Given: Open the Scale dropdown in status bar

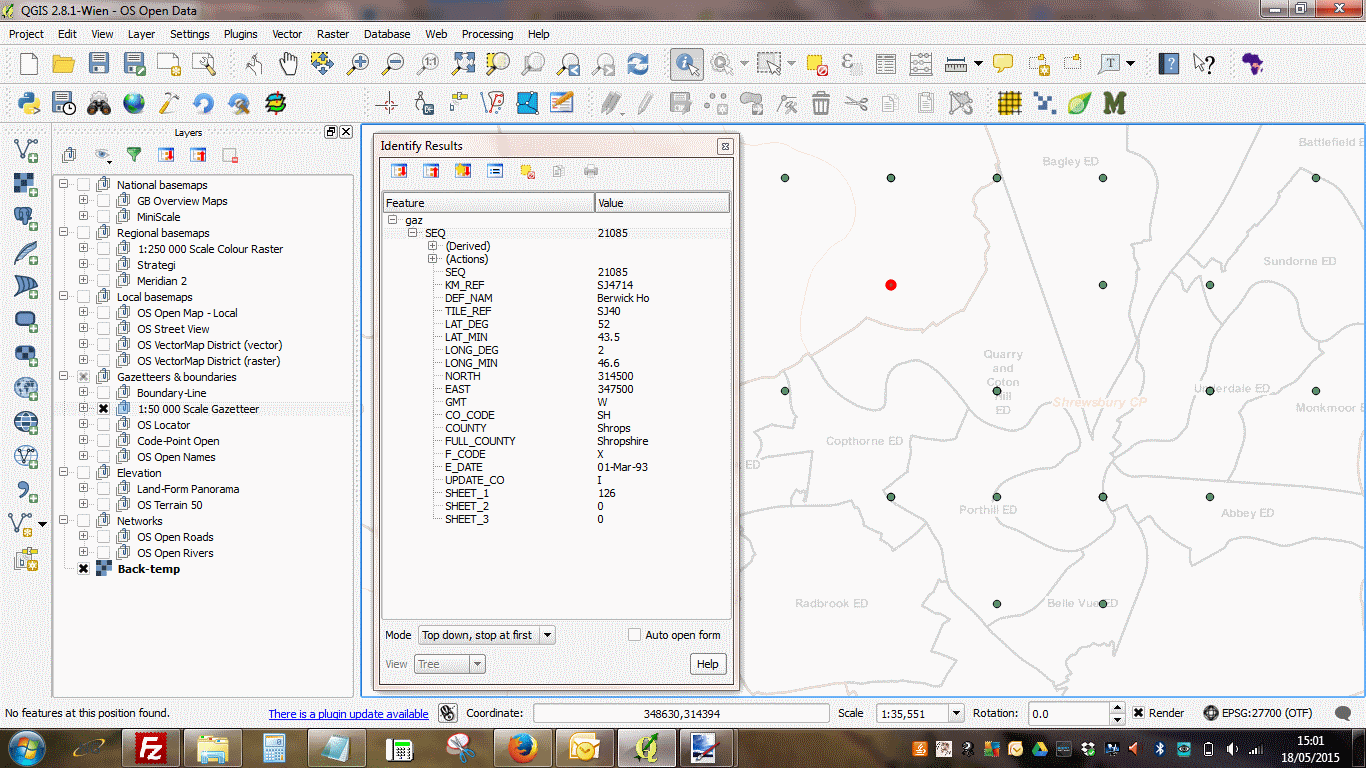Looking at the screenshot, I should [x=955, y=713].
